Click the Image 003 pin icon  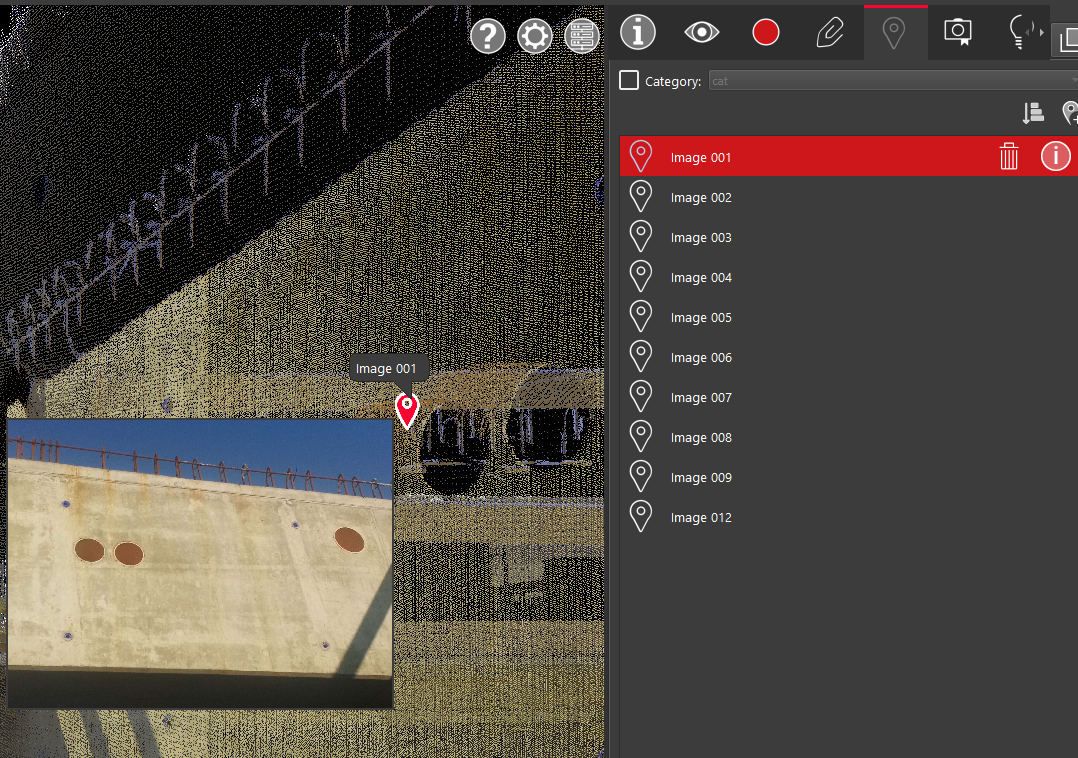(640, 237)
